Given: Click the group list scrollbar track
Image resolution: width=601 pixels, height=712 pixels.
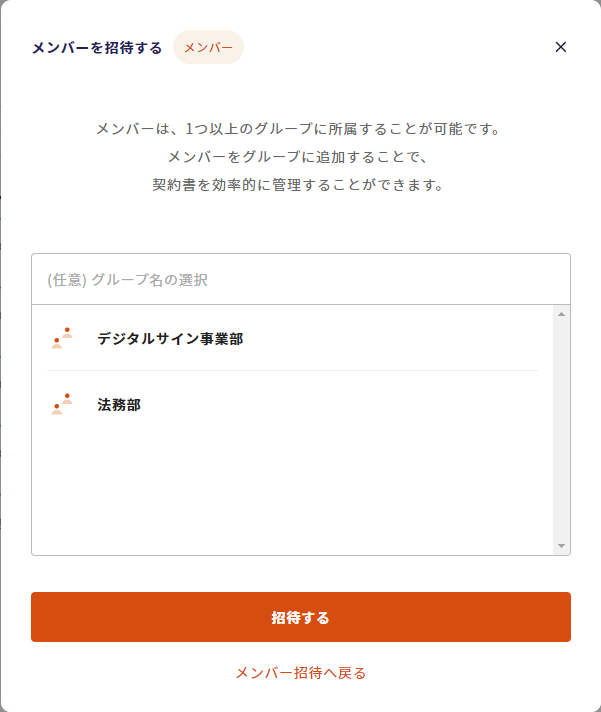Looking at the screenshot, I should click(562, 430).
